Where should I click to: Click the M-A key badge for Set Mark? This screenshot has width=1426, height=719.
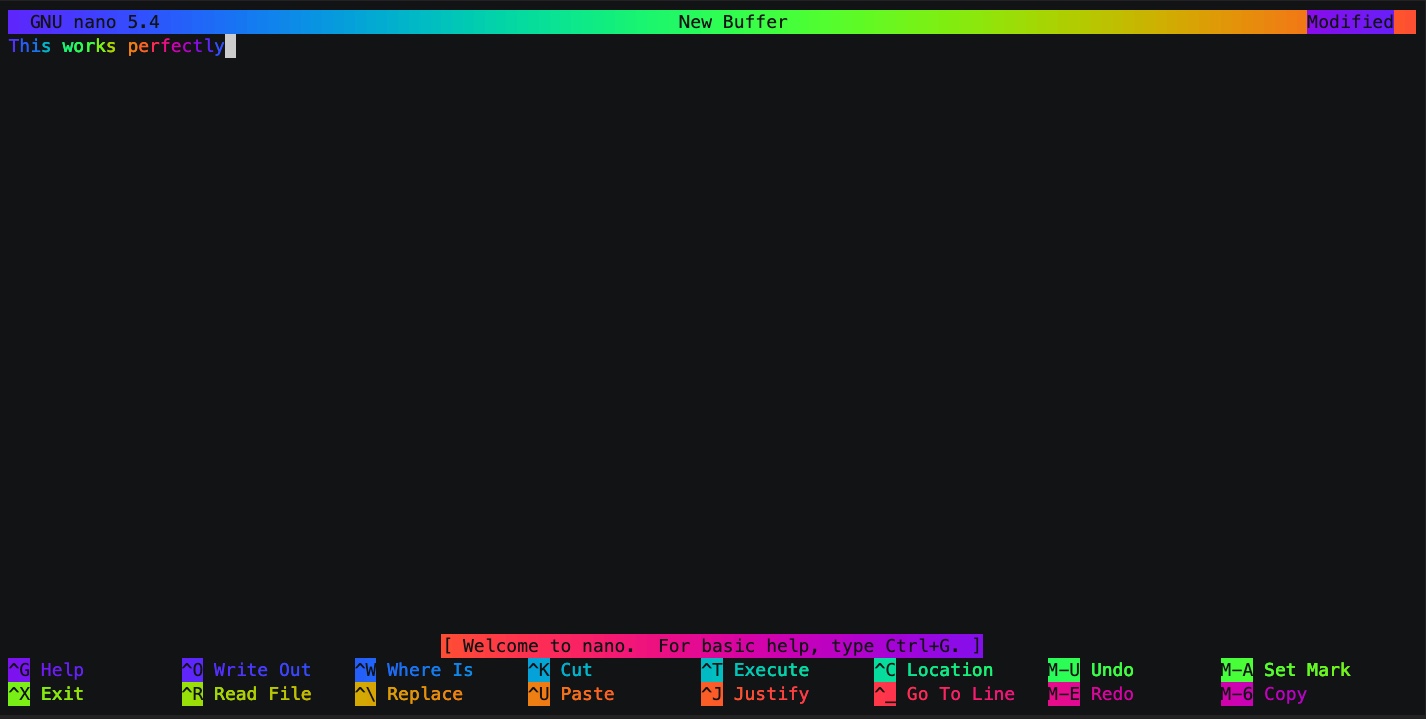pos(1237,670)
